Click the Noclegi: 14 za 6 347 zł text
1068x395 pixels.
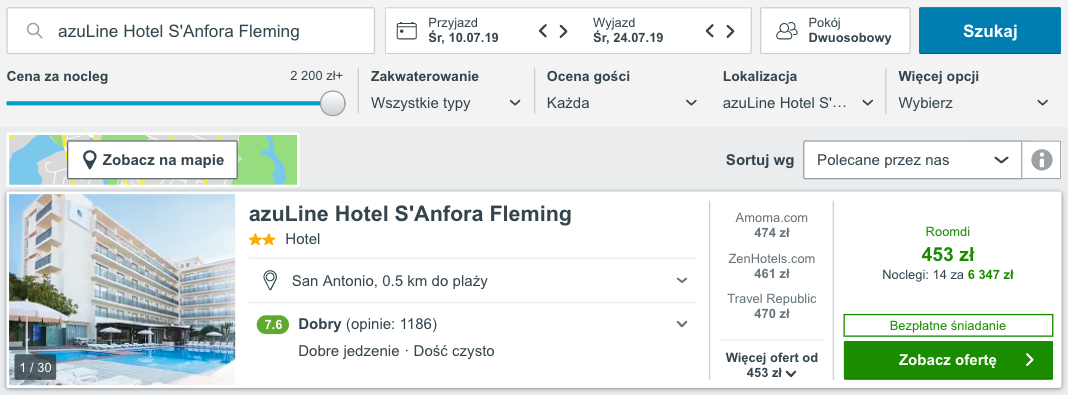click(948, 275)
